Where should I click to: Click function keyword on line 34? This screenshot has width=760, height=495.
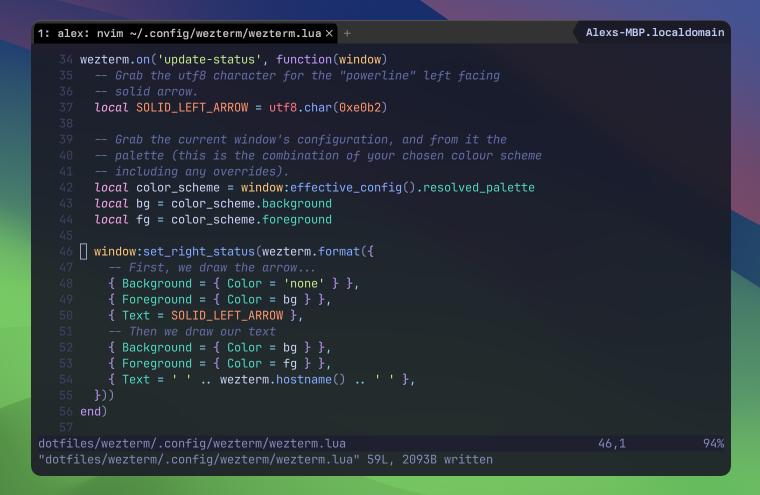[x=304, y=60]
